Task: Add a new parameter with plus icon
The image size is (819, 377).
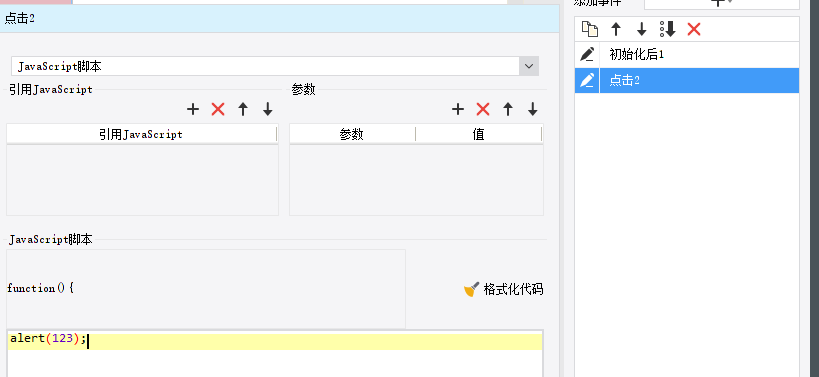Action: click(x=458, y=109)
